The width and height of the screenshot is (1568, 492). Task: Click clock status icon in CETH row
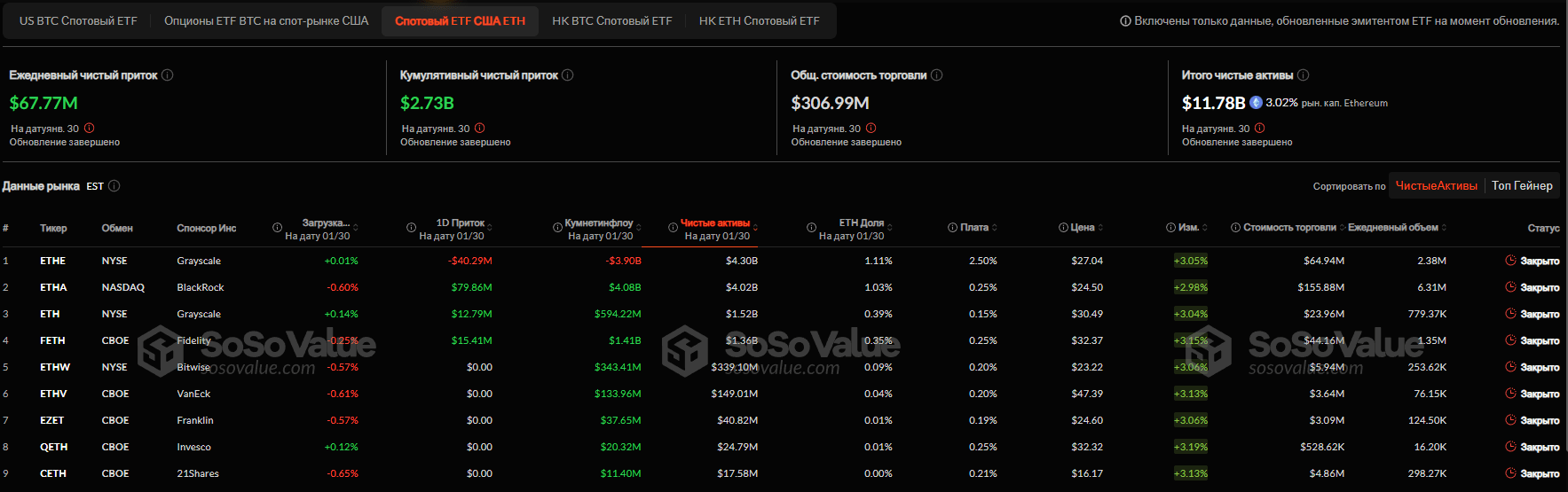click(x=1510, y=473)
